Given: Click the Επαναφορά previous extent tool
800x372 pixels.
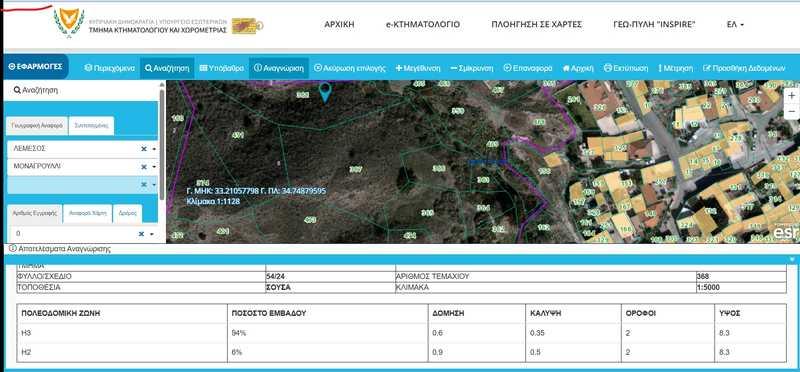Looking at the screenshot, I should [528, 68].
